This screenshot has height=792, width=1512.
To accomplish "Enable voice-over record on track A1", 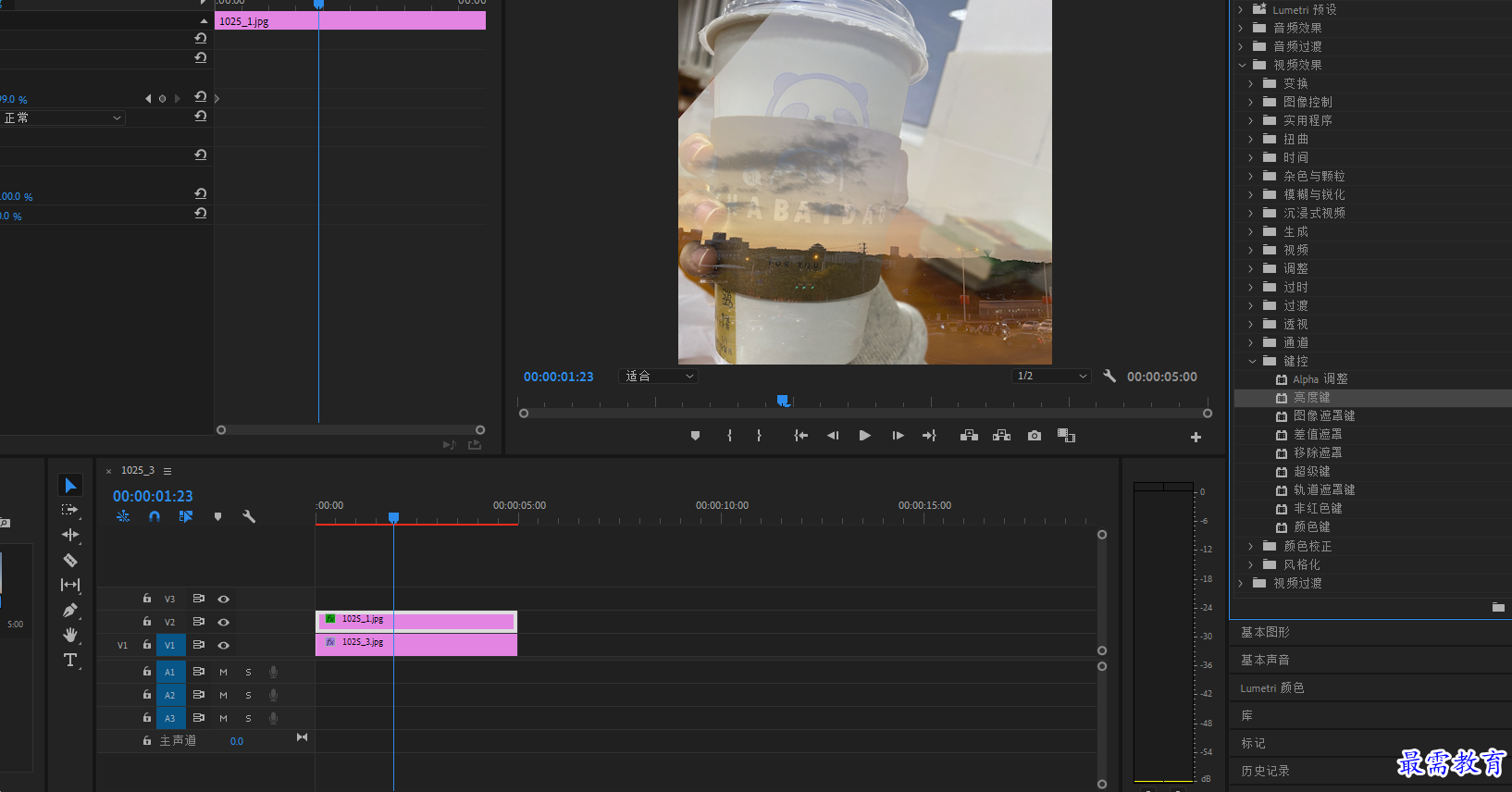I will [273, 672].
